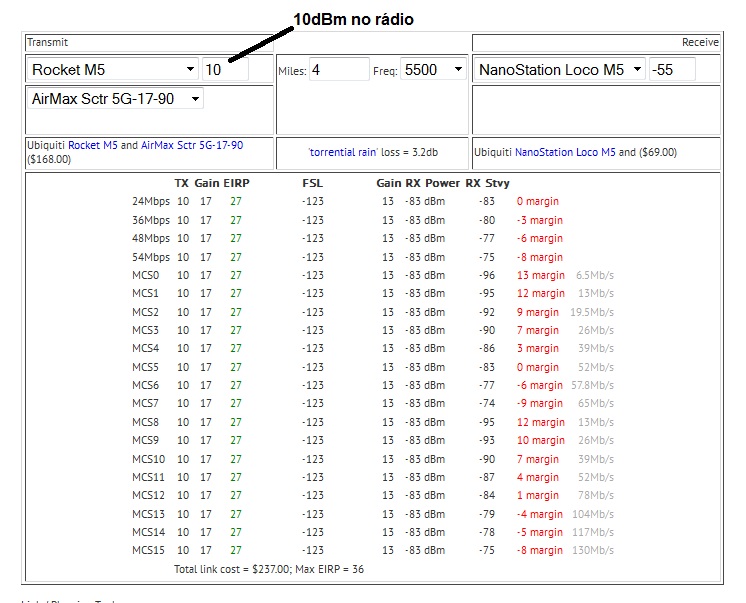Click the '19.5Mb/s' throughput value
The image size is (746, 603).
(592, 313)
